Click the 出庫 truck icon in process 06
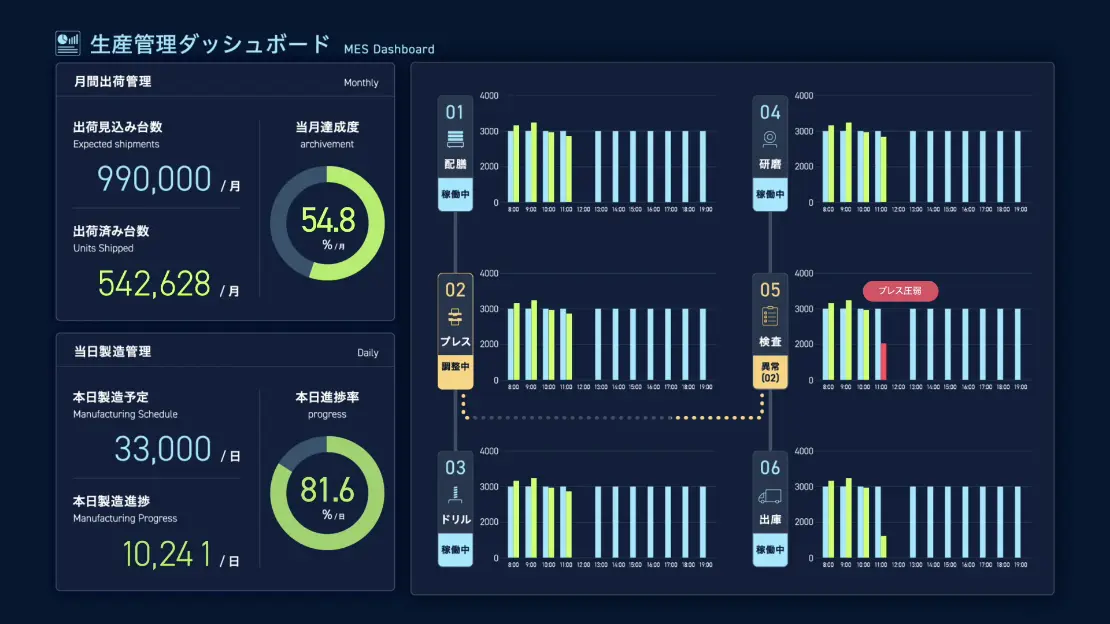 coord(770,495)
